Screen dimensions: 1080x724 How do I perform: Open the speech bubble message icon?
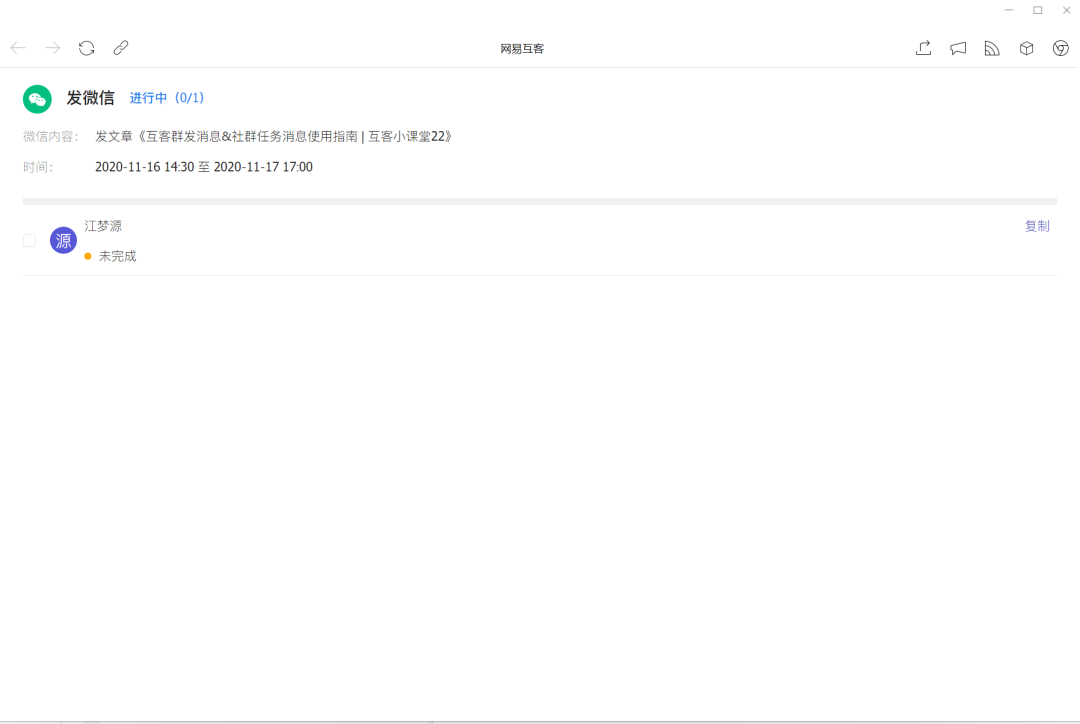click(958, 48)
